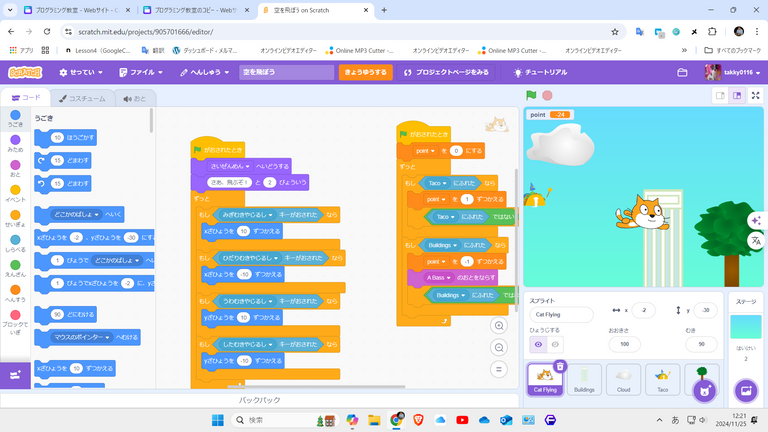This screenshot has height=432, width=768.
Task: Open the チュートリアル tutorials button
Action: [540, 72]
